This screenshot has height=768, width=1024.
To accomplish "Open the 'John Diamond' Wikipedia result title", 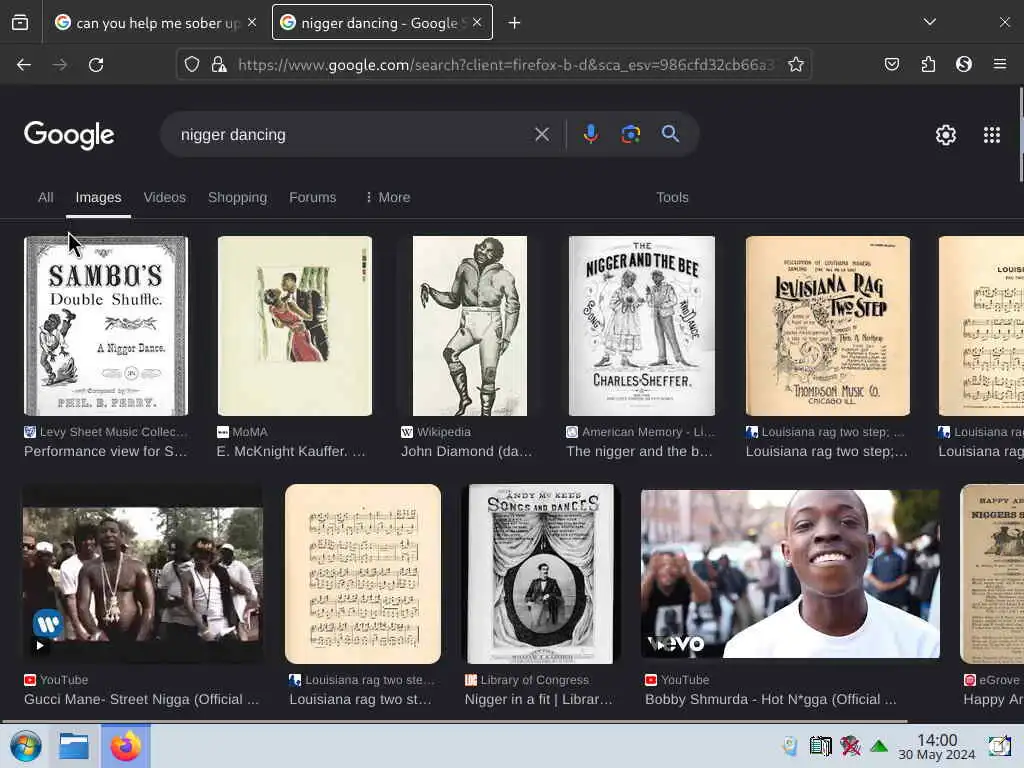I will [467, 451].
